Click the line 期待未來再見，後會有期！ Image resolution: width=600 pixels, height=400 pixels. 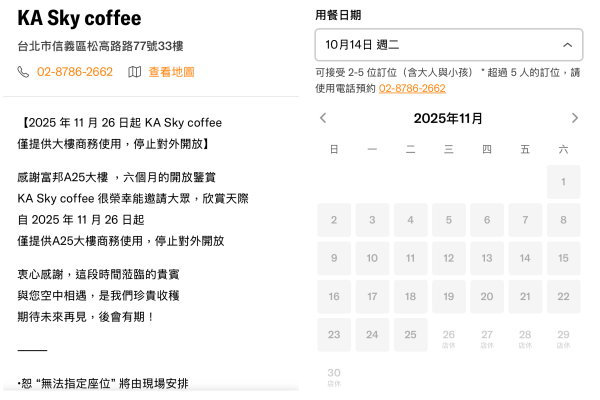[86, 317]
